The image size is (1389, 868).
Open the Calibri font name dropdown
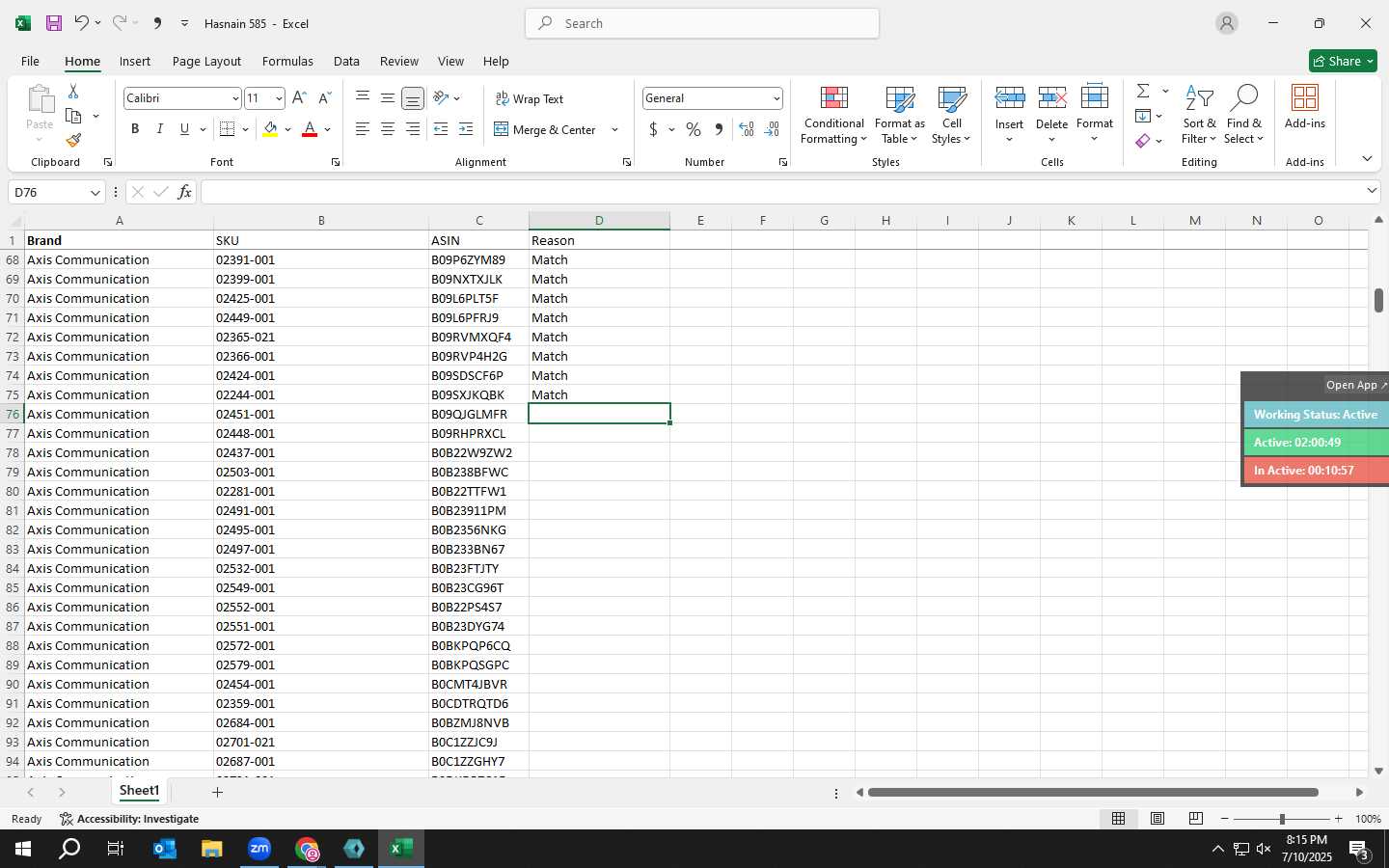pyautogui.click(x=234, y=98)
